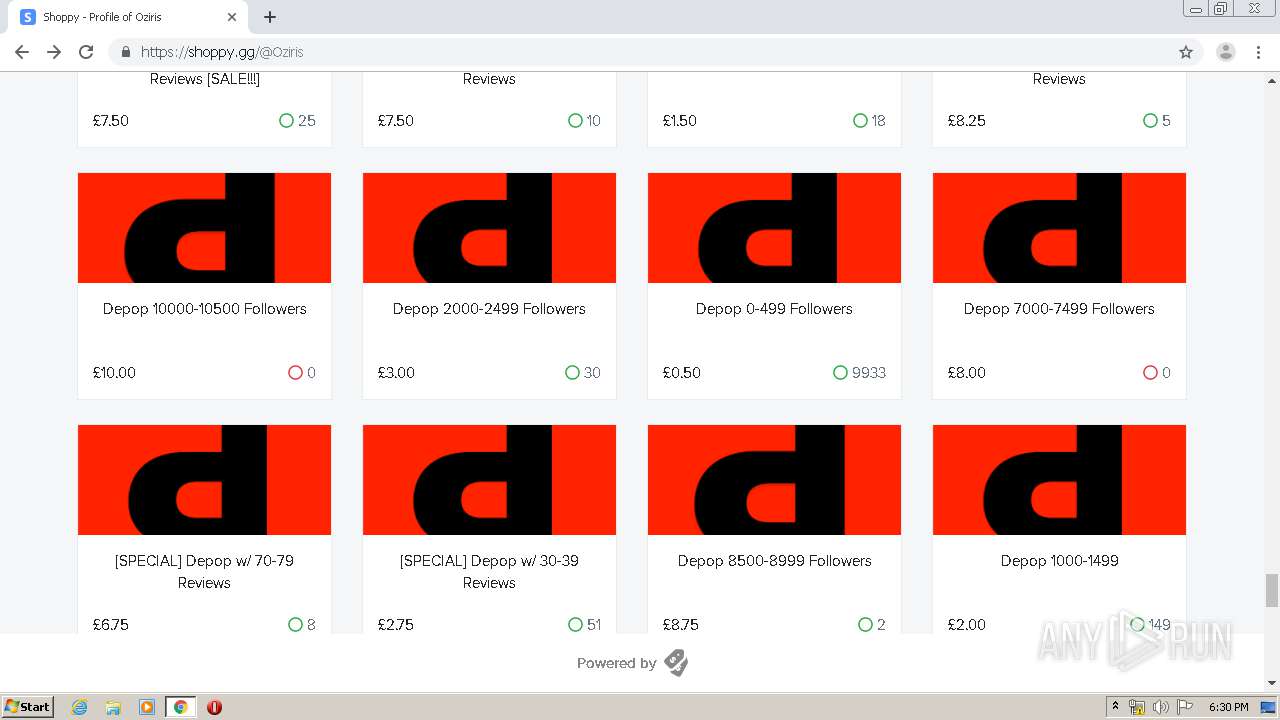Click the 6:30 PM taskbar clock
The image size is (1280, 720).
(x=1228, y=707)
